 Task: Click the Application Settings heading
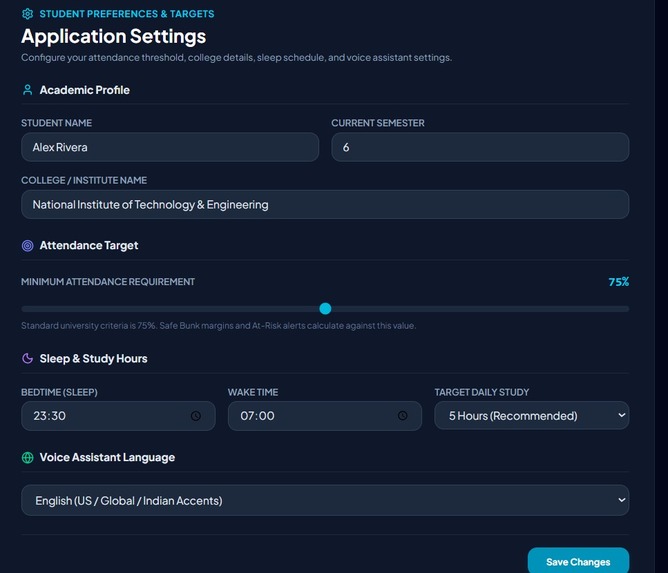(x=114, y=37)
